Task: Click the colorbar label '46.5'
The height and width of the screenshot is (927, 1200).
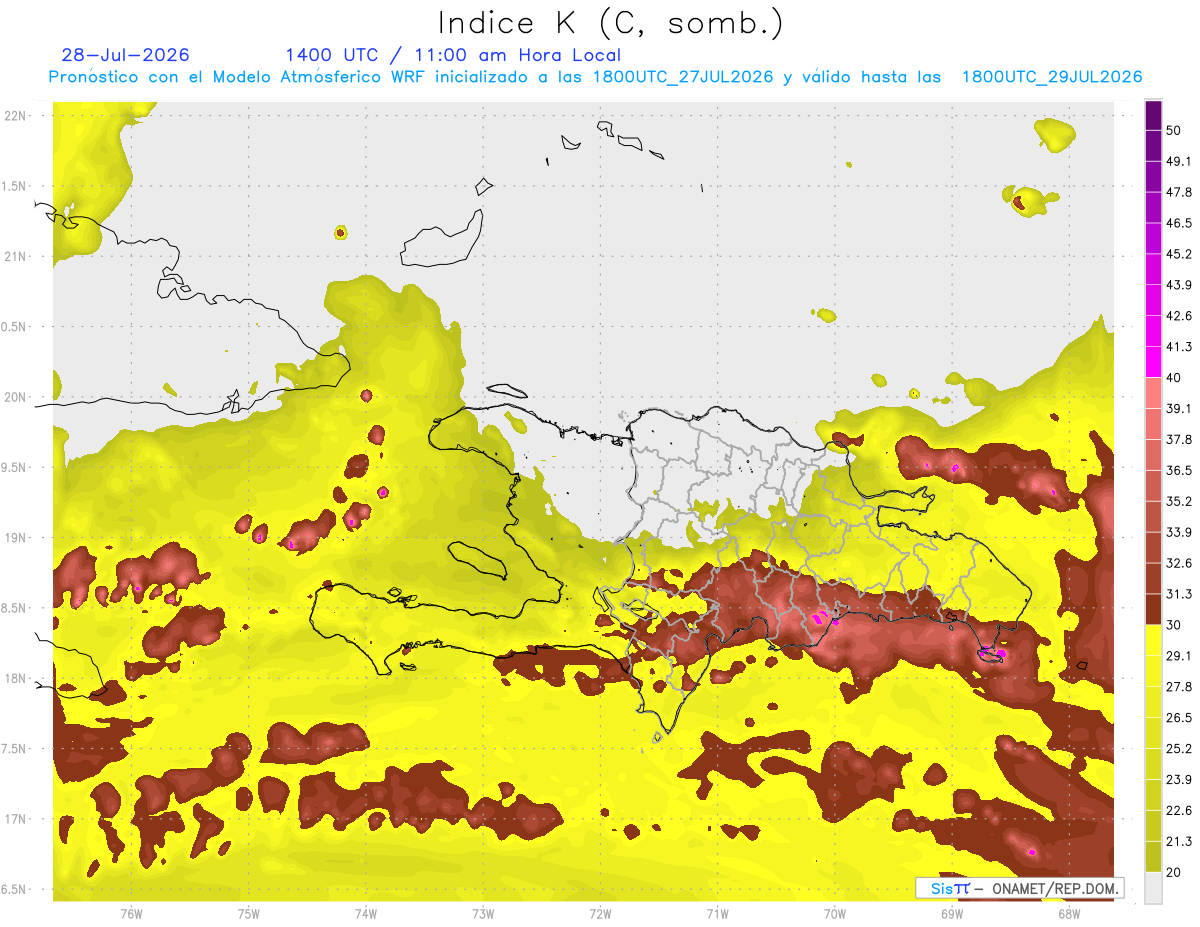Action: (x=1179, y=224)
